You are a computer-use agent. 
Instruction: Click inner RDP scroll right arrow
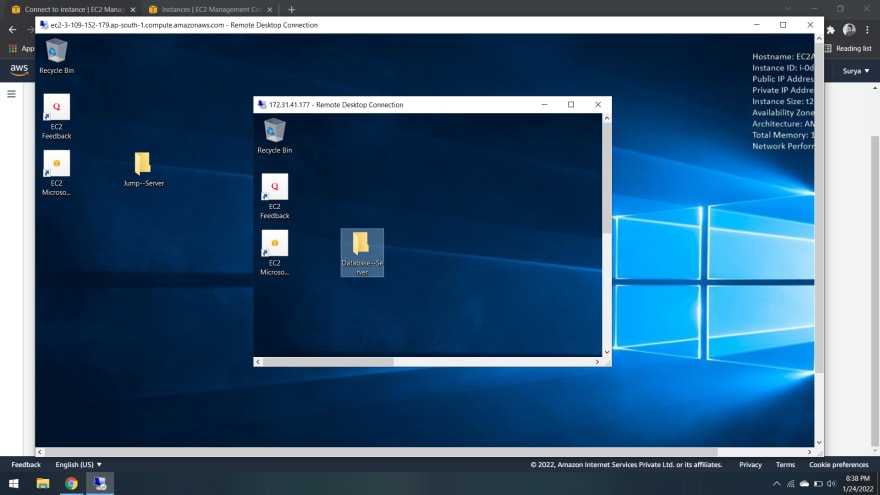(597, 362)
